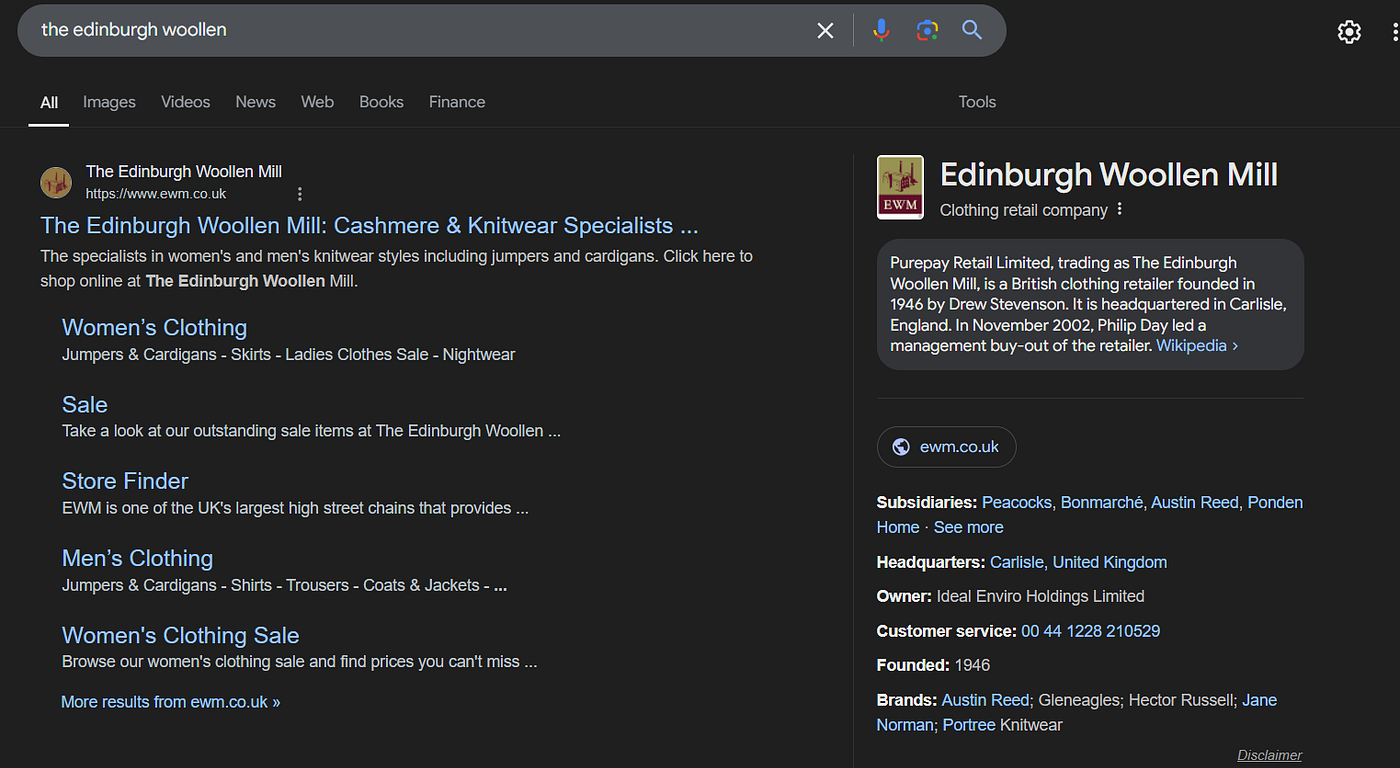This screenshot has width=1400, height=768.
Task: Click the ewm.co.uk result favicon
Action: [x=56, y=183]
